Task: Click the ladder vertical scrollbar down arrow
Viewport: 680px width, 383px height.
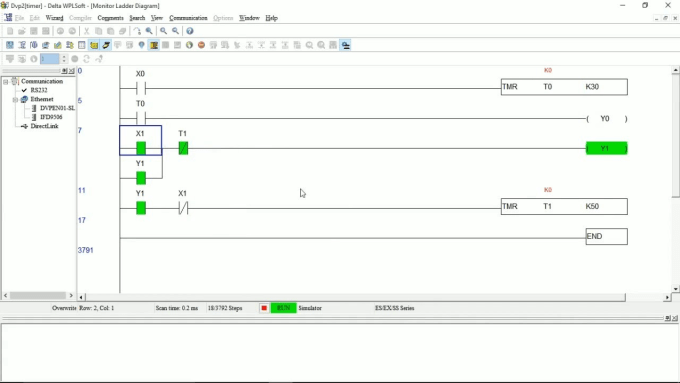Action: [676, 289]
